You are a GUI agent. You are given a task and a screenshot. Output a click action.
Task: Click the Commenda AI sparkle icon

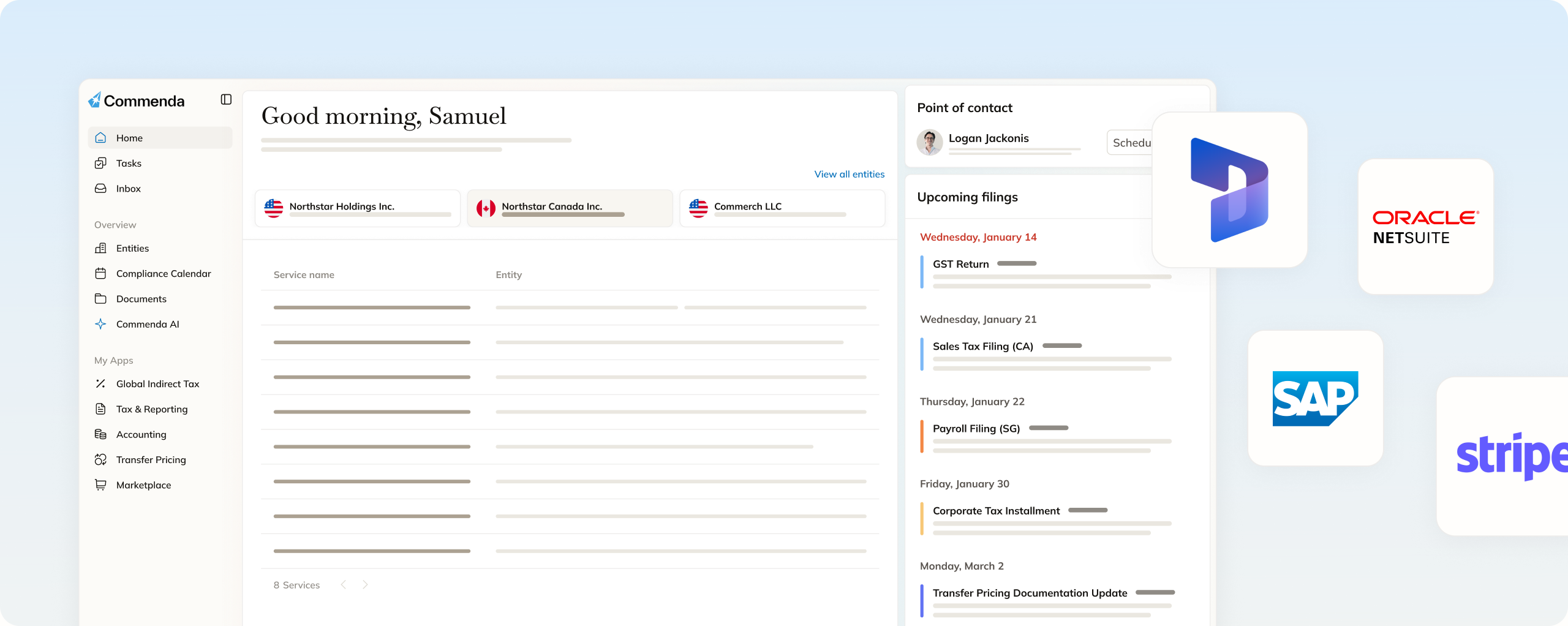tap(100, 324)
